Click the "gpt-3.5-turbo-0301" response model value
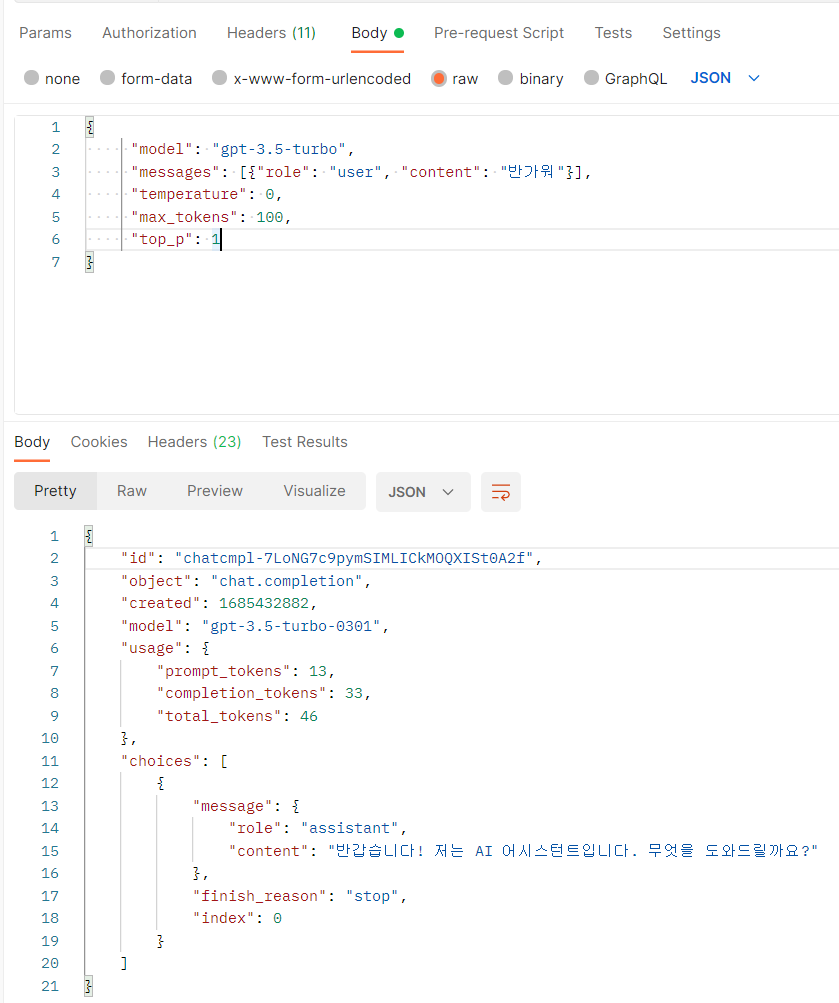Viewport: 839px width, 1003px height. tap(291, 626)
